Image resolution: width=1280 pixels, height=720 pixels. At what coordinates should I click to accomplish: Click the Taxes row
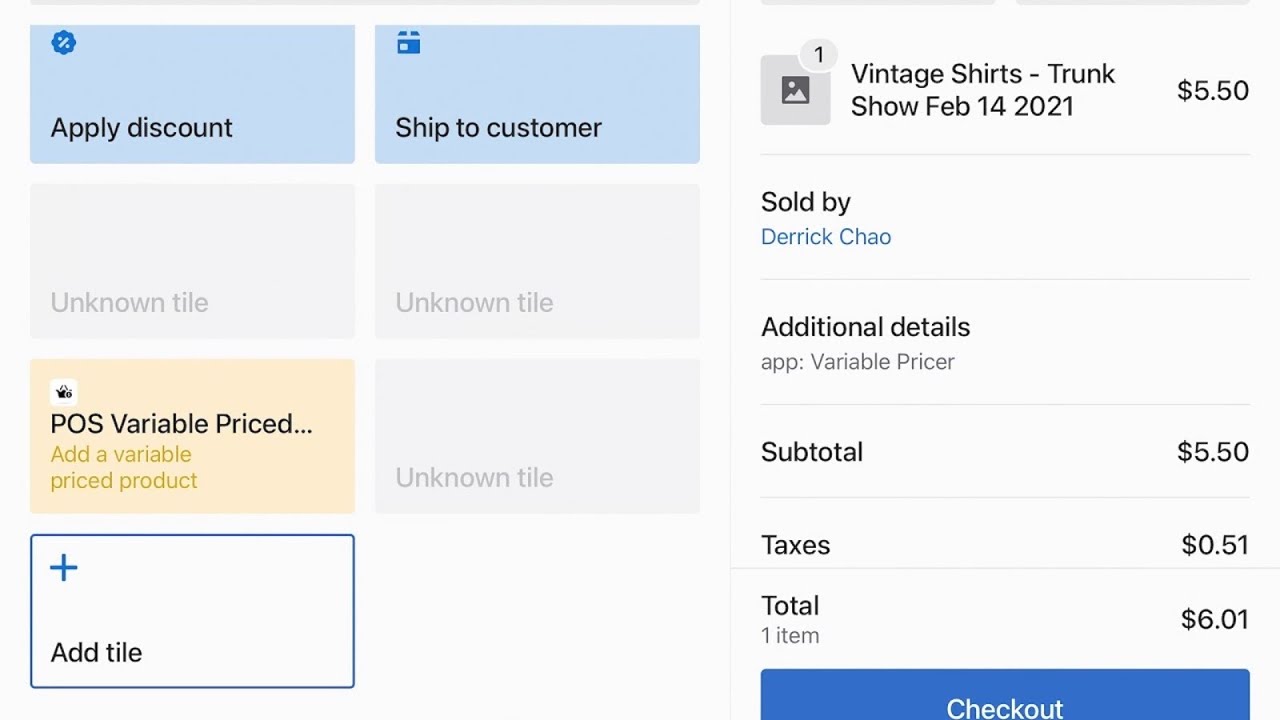click(x=1005, y=545)
